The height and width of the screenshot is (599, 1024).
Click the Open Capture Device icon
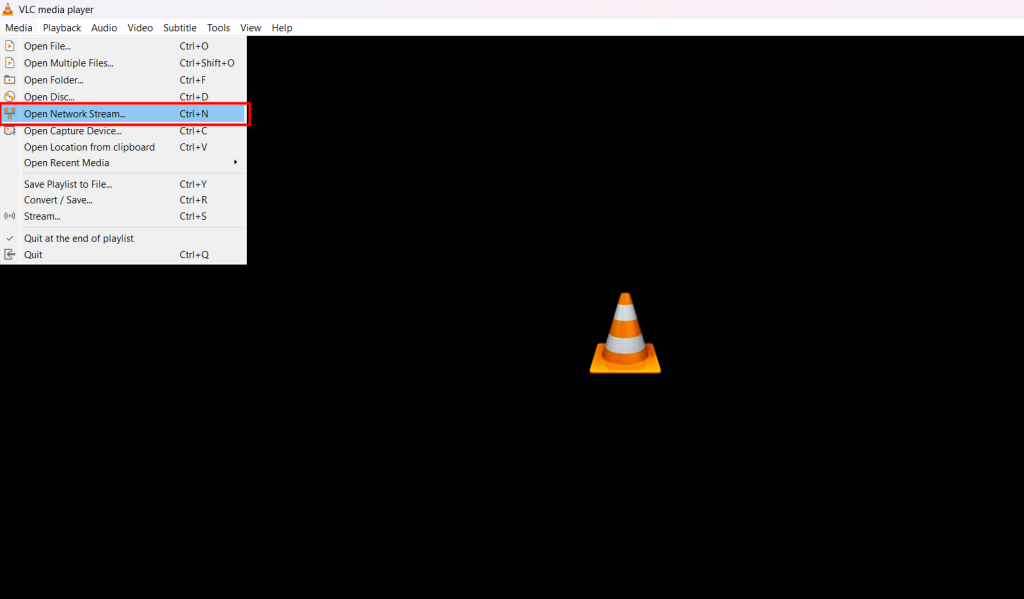point(10,131)
